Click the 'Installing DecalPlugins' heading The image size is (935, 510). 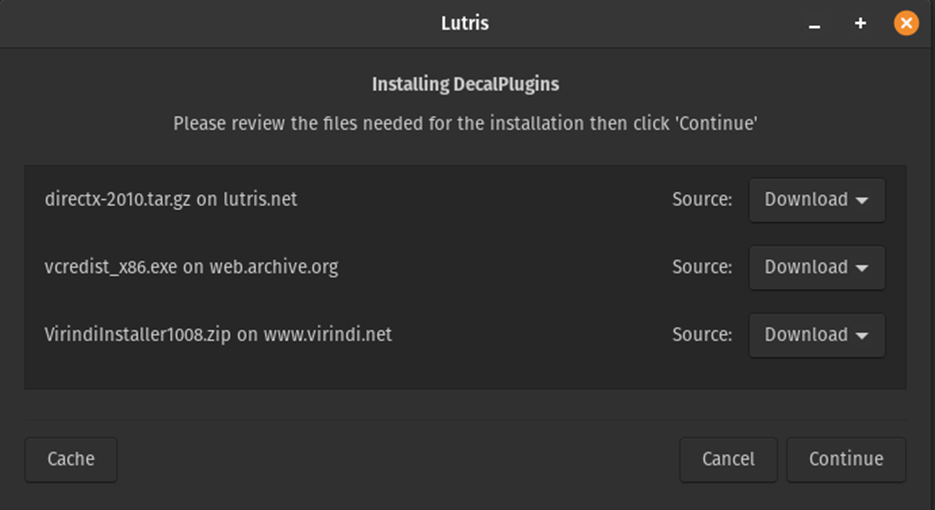click(465, 84)
